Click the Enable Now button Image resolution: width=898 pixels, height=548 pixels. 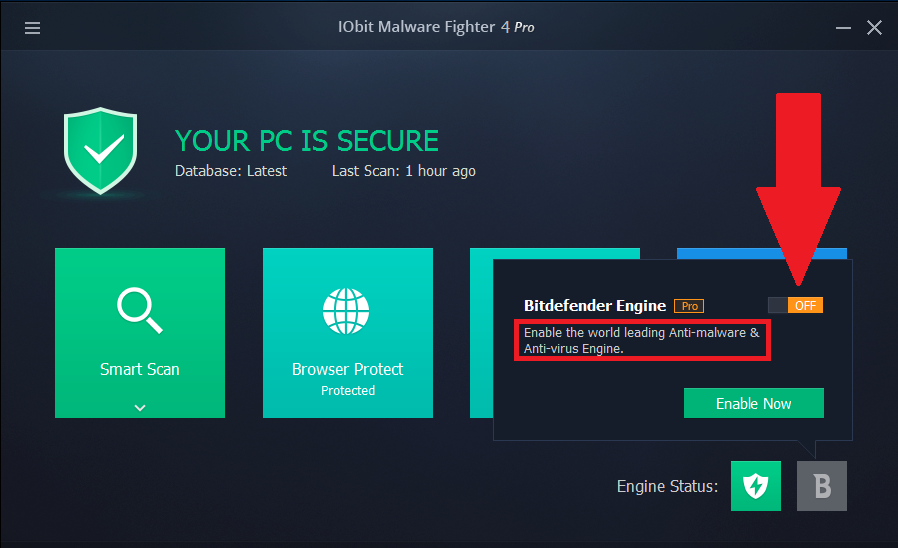754,403
